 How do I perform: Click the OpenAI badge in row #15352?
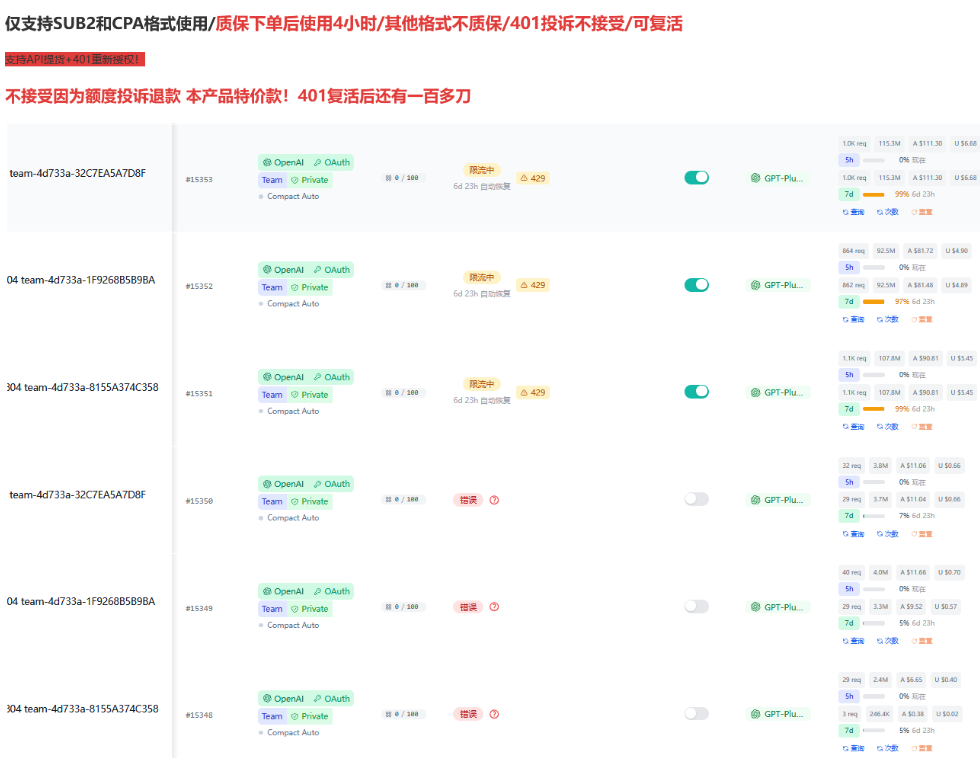(283, 270)
